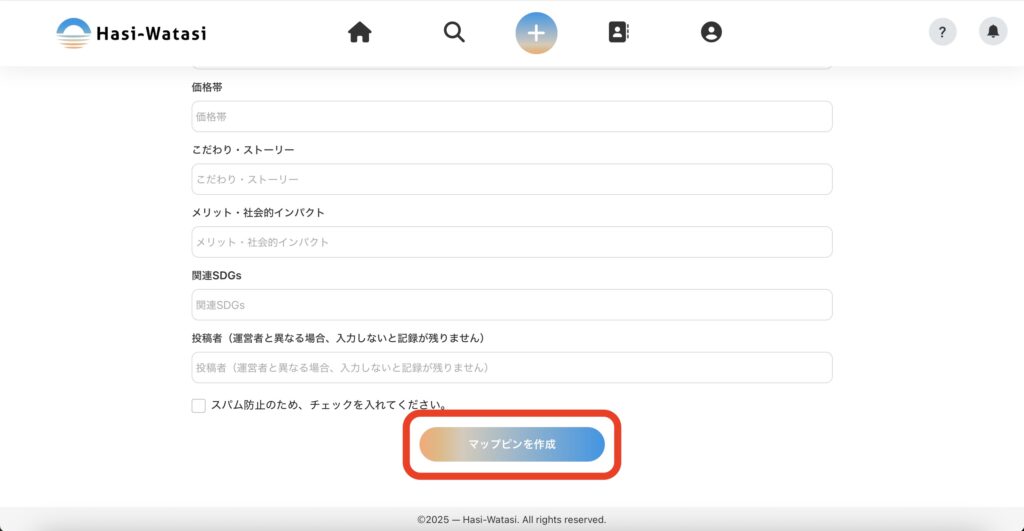The width and height of the screenshot is (1024, 531).
Task: Click the Hasi-Watasi sunrise logo icon
Action: [73, 33]
